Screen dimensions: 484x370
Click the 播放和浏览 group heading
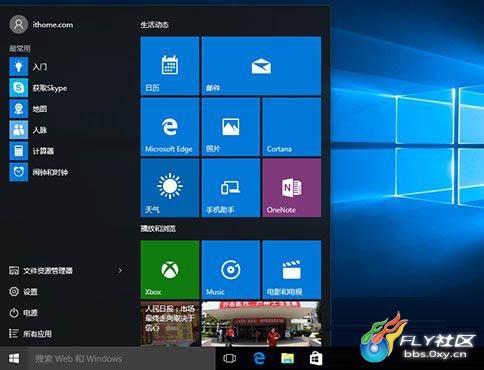click(158, 228)
